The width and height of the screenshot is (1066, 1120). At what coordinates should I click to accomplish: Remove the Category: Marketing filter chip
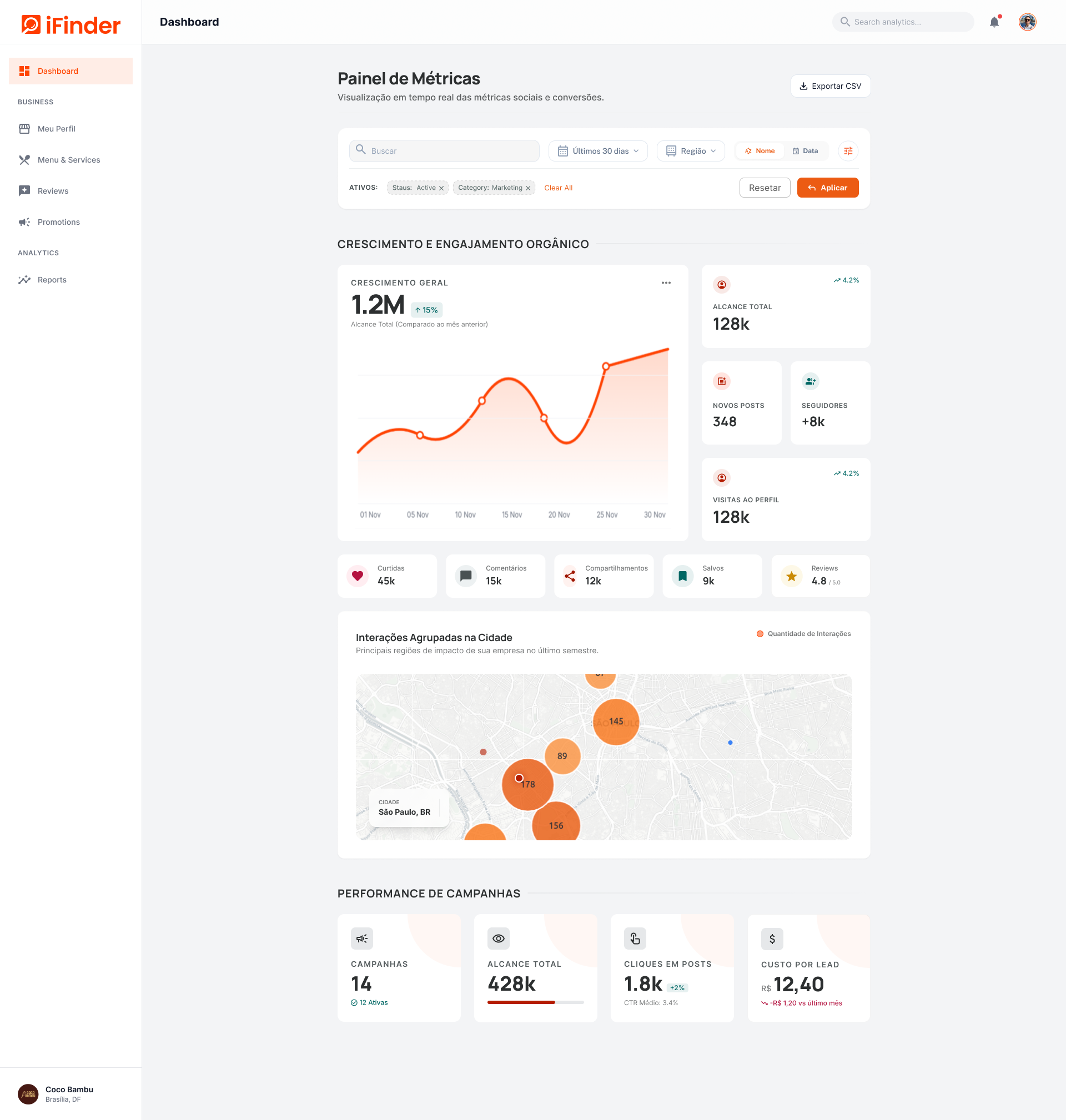click(528, 188)
